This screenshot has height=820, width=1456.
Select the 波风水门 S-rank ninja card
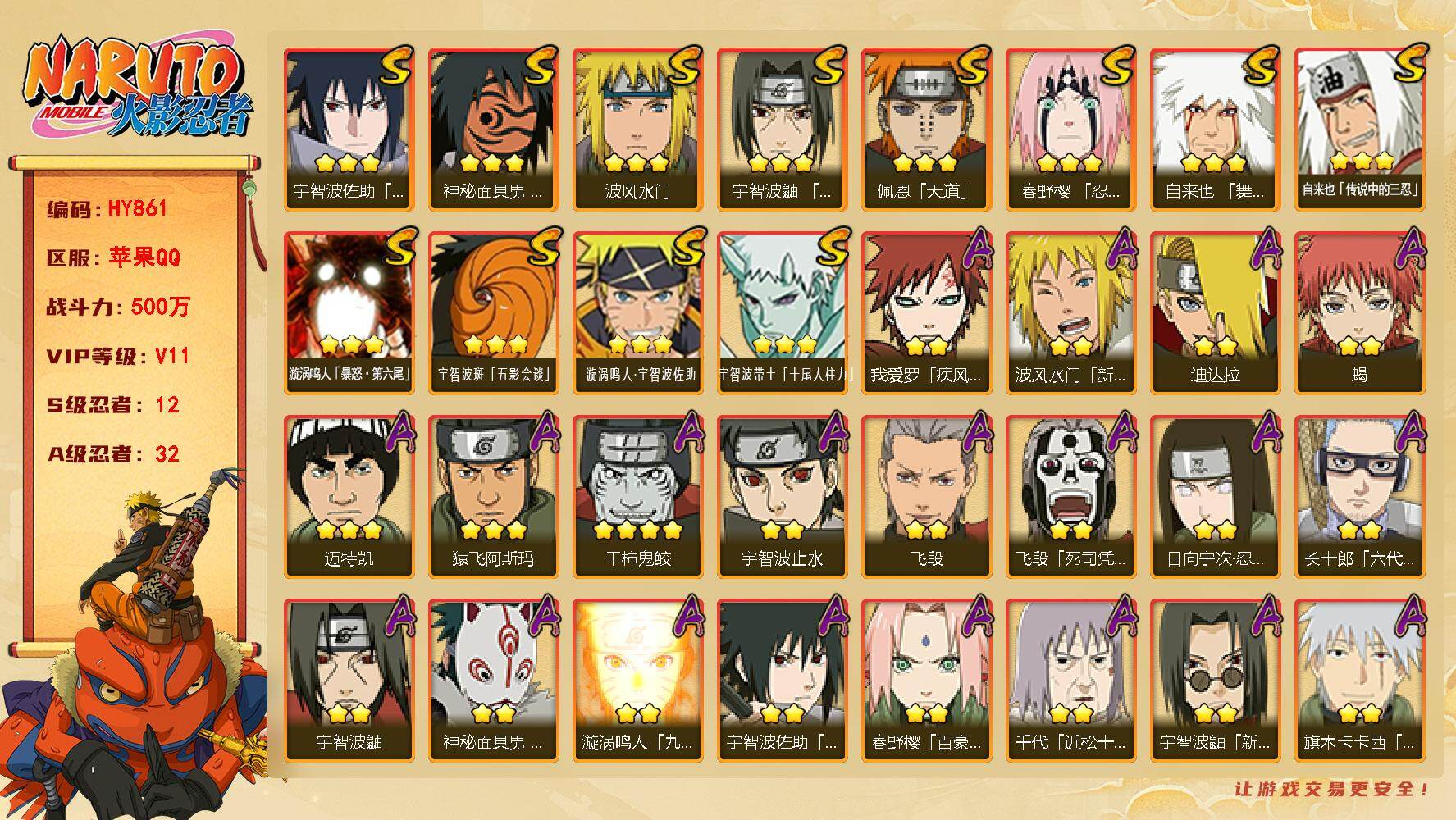click(x=637, y=129)
